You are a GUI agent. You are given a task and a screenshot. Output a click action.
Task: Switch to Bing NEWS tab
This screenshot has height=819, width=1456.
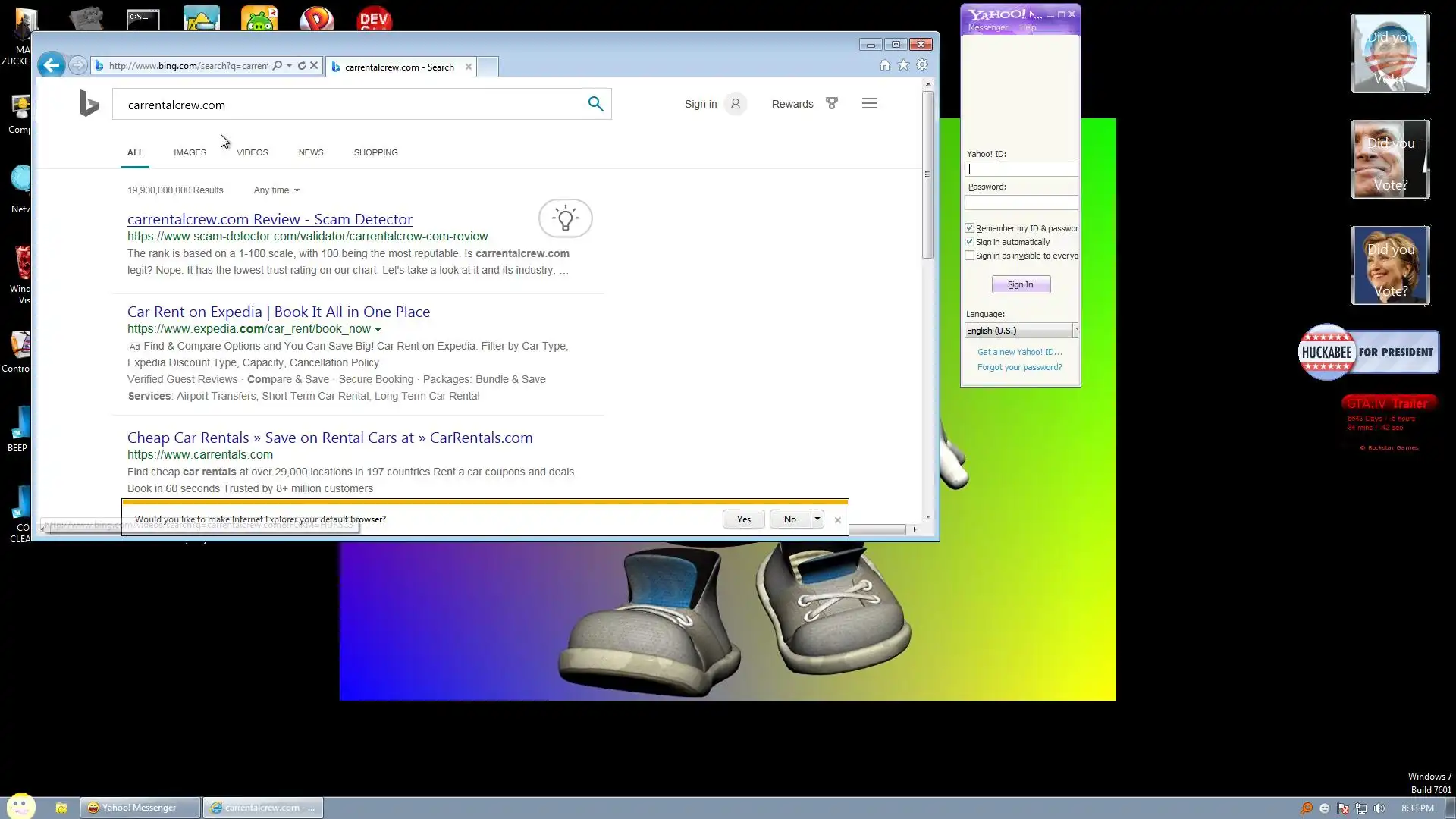pyautogui.click(x=310, y=152)
